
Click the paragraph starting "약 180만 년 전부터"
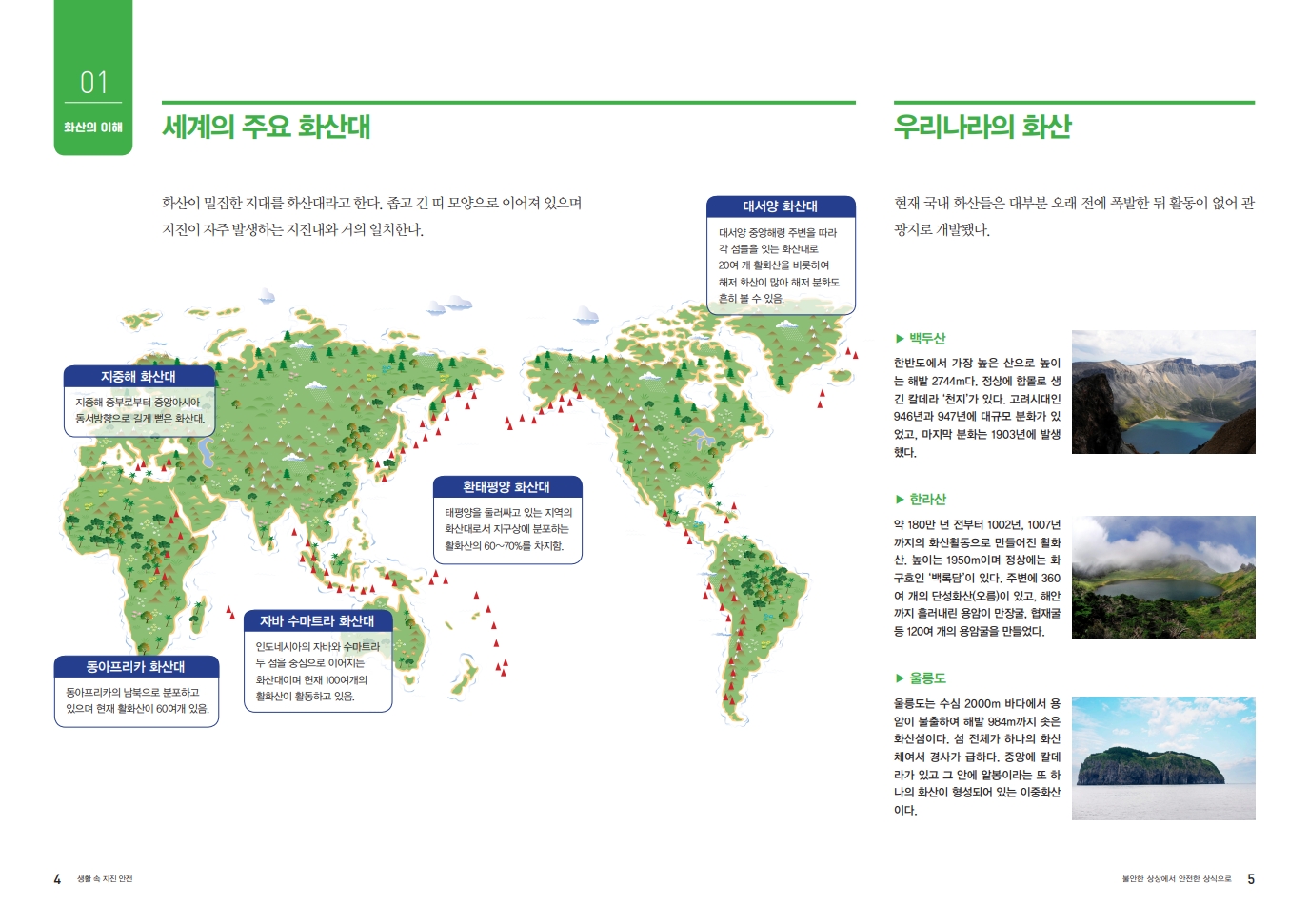[x=977, y=578]
